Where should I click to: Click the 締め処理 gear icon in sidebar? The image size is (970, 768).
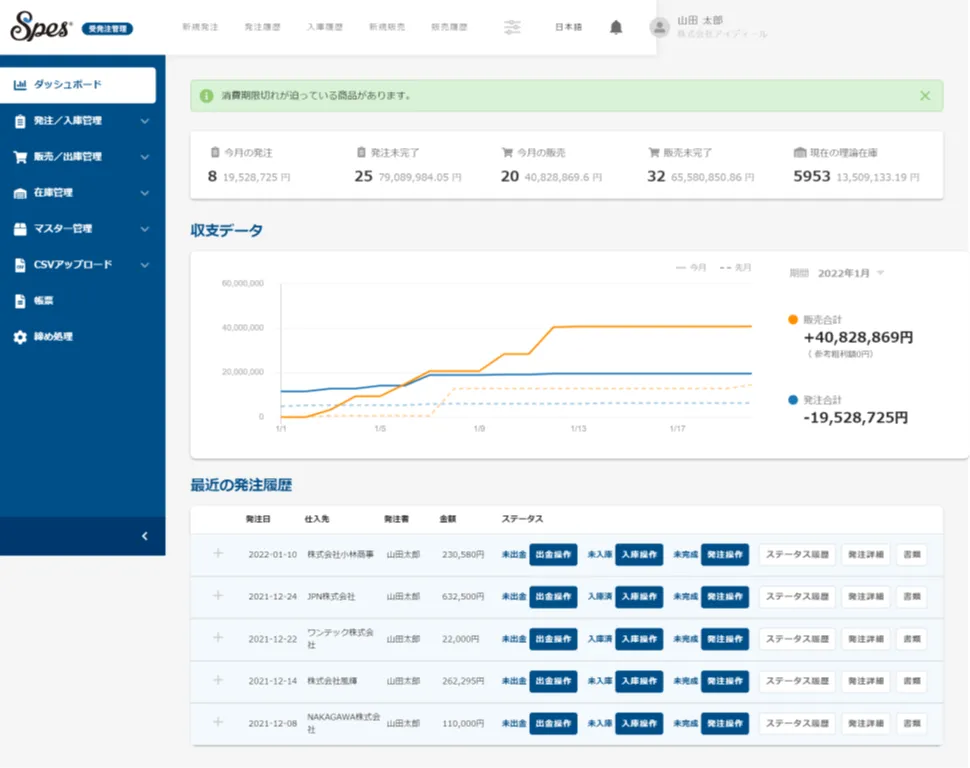20,337
